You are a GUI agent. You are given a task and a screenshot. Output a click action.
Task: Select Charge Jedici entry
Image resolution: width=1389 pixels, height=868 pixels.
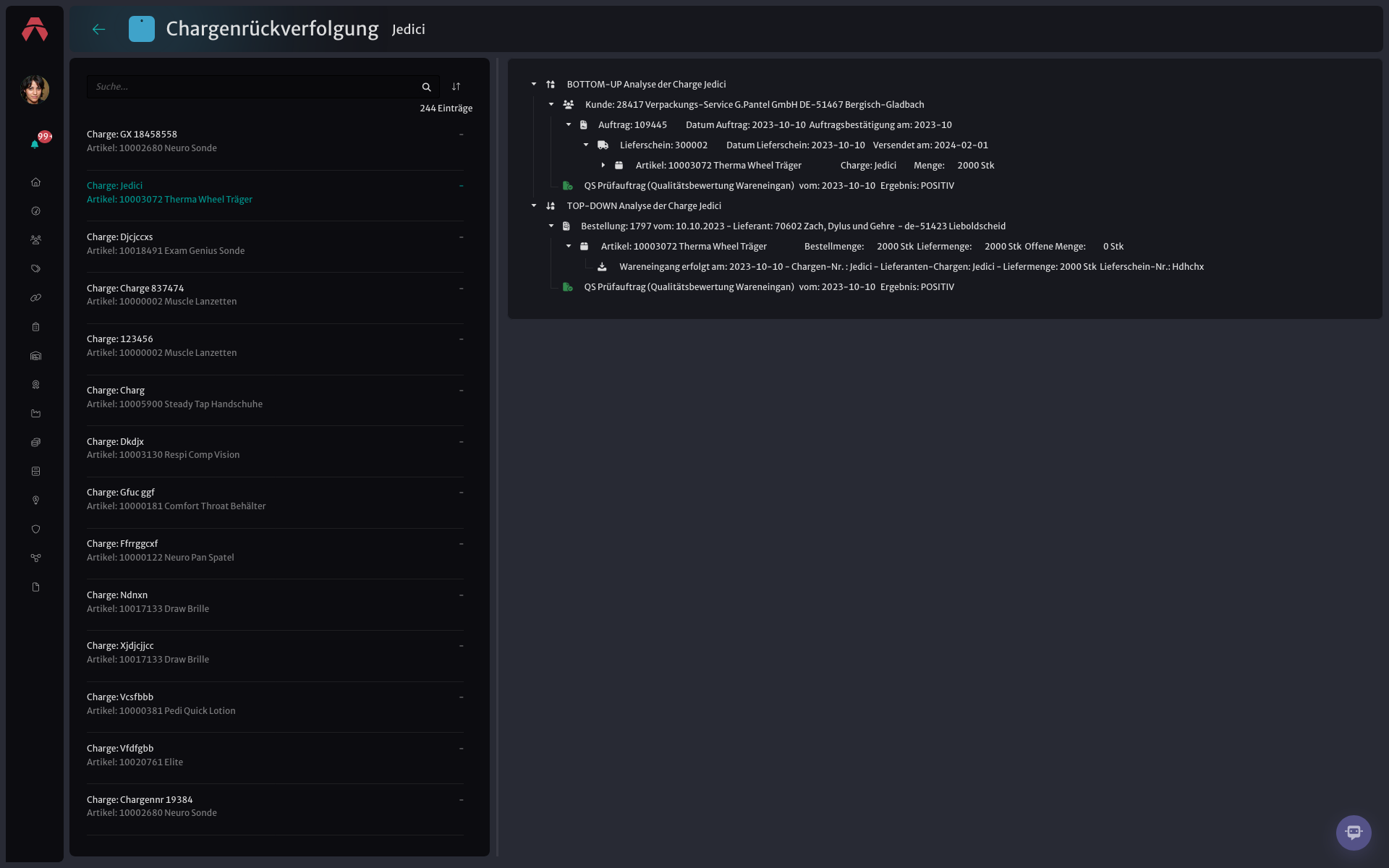275,192
